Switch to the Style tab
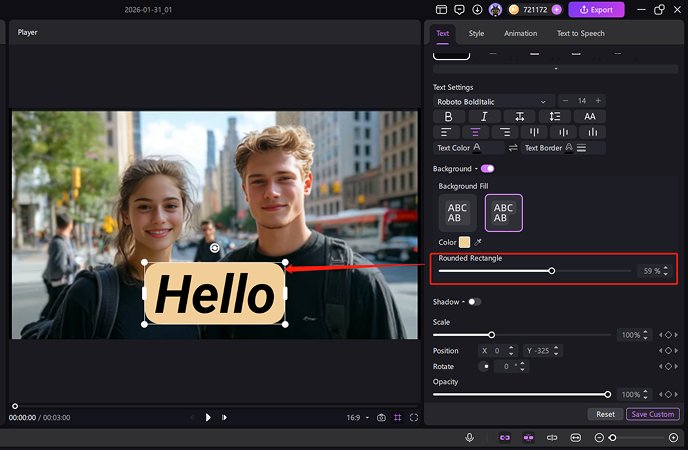Screen dimensions: 688x450 pyautogui.click(x=476, y=33)
